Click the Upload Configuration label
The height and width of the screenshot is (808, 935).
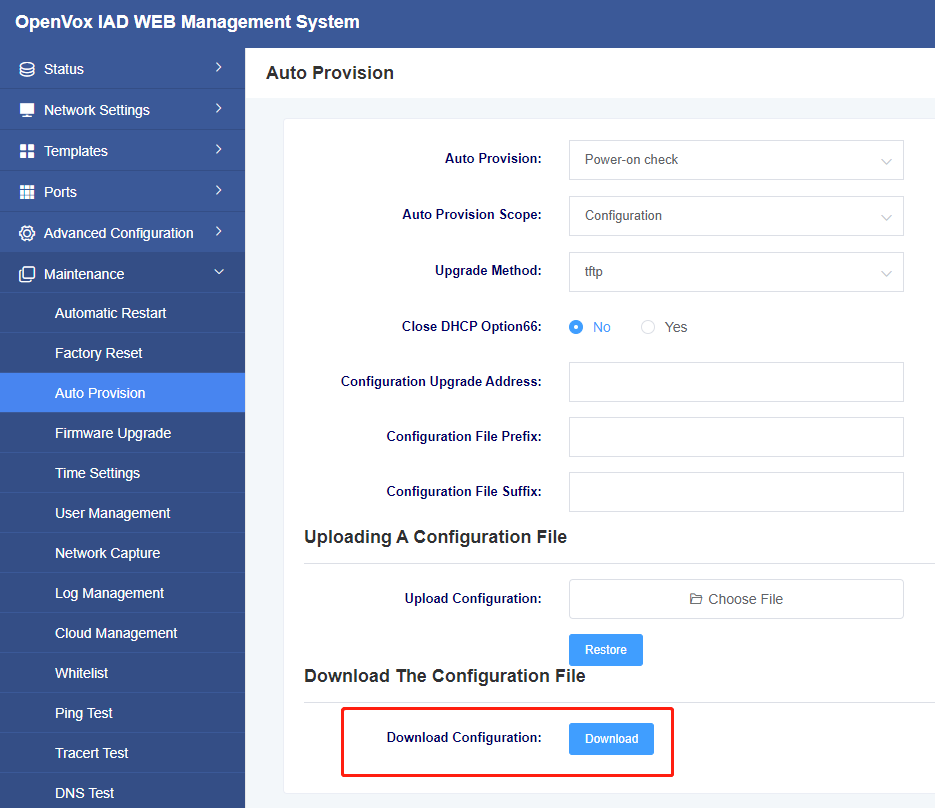pos(473,598)
